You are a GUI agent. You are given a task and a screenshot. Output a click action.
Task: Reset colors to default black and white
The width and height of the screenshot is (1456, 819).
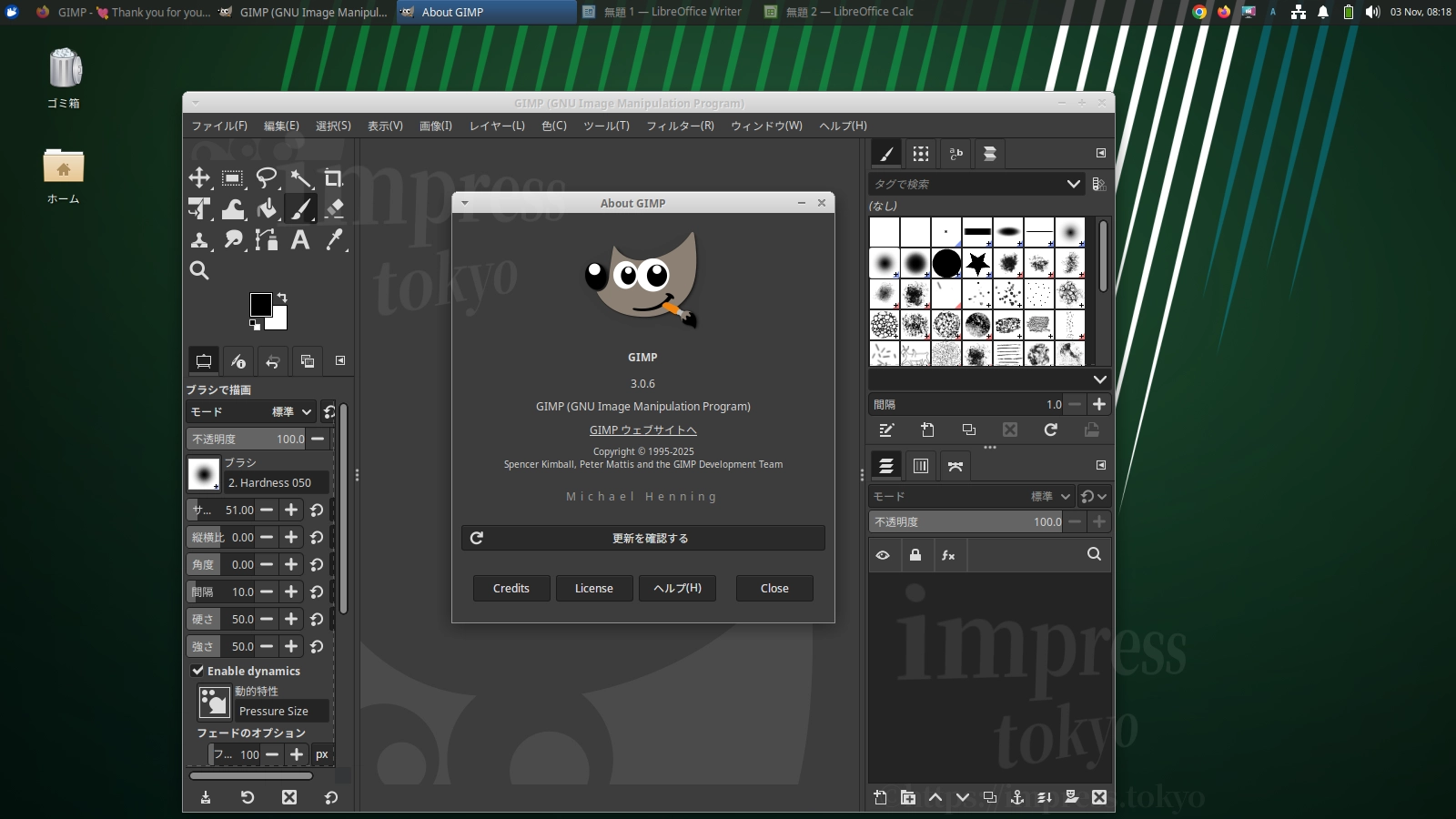[255, 324]
